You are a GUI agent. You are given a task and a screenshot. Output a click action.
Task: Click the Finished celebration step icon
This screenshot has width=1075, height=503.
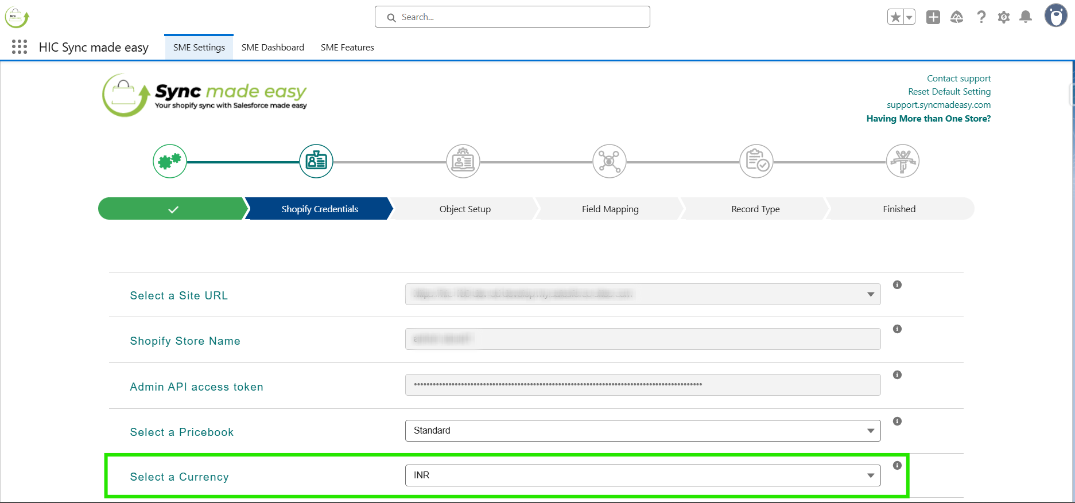coord(902,161)
